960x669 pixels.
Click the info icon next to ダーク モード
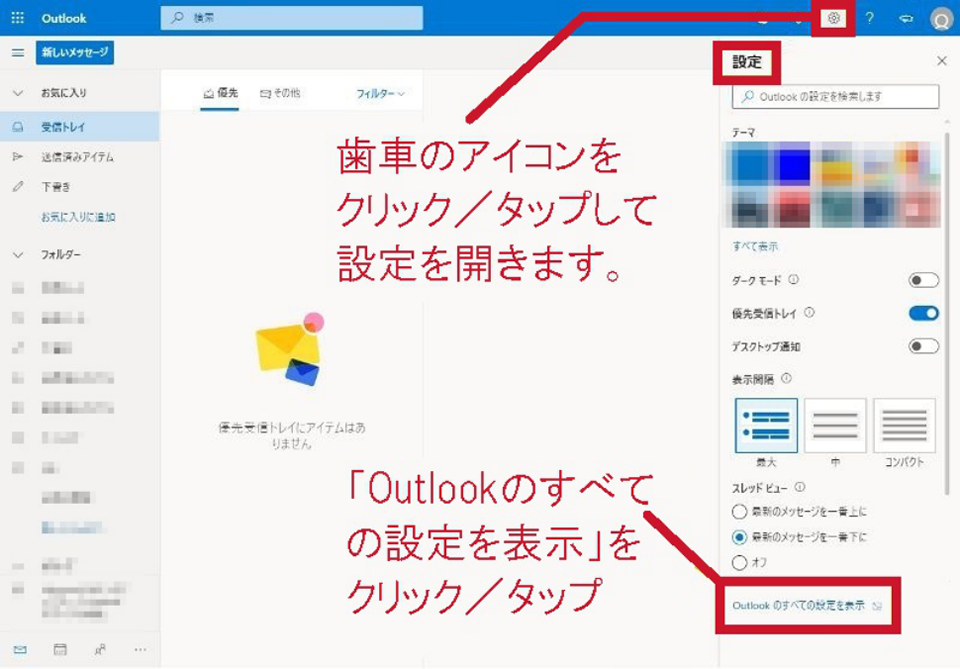pyautogui.click(x=793, y=280)
